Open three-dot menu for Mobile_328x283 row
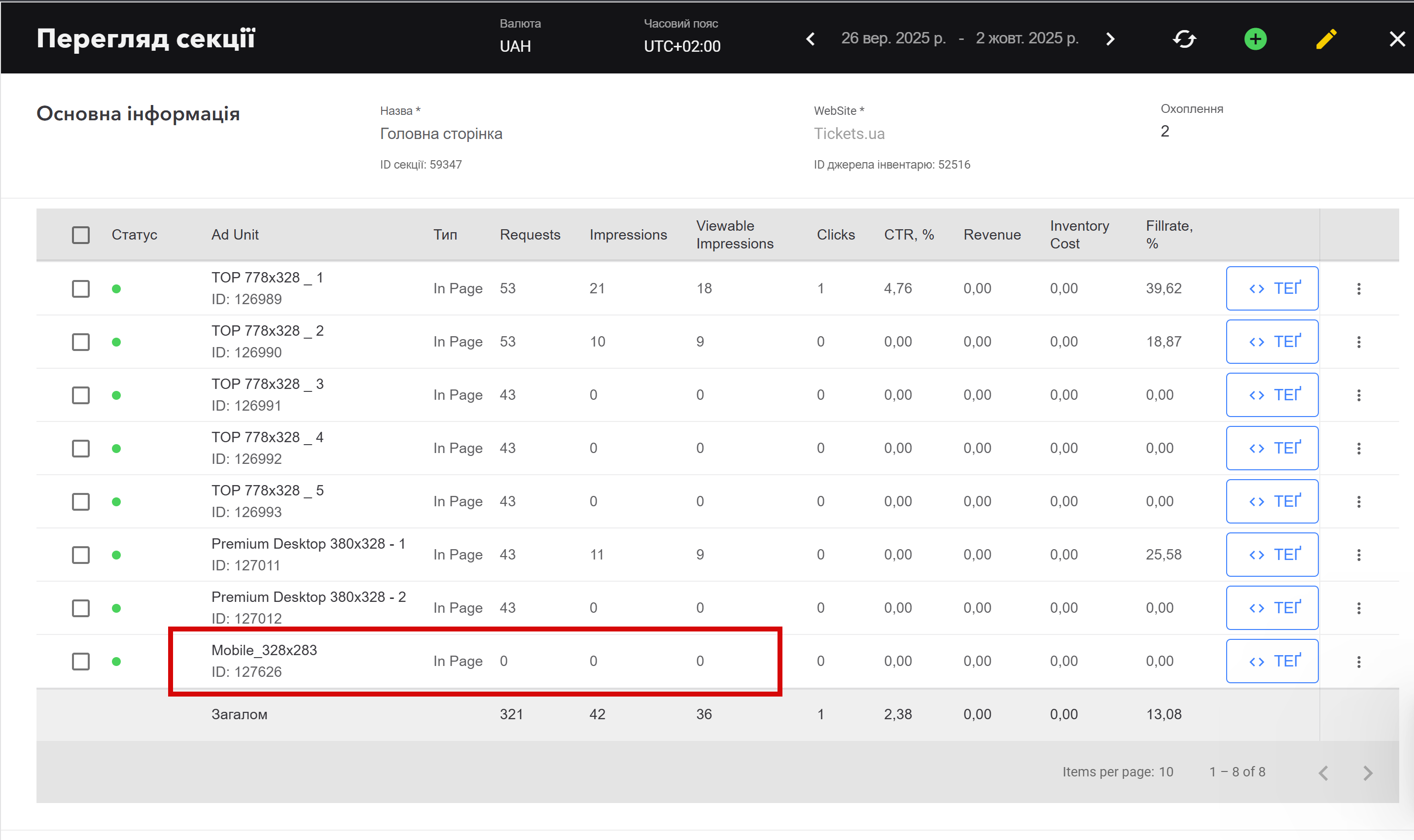This screenshot has height=840, width=1414. pyautogui.click(x=1358, y=662)
